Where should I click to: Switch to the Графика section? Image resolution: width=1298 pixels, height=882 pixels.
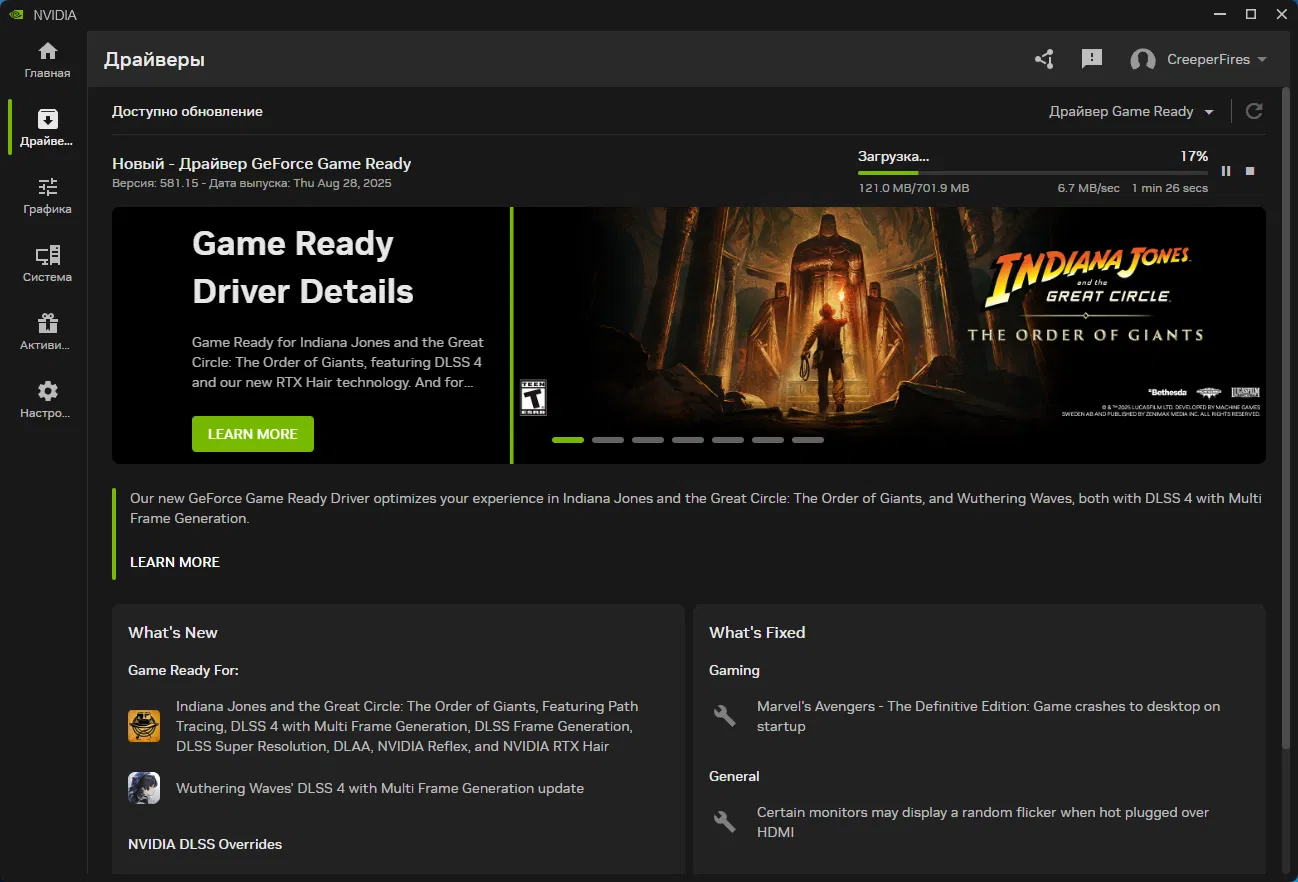[x=47, y=196]
